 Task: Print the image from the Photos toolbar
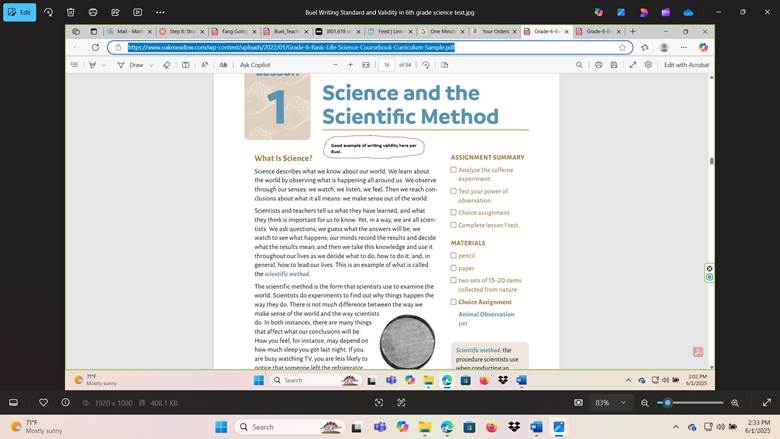click(93, 12)
